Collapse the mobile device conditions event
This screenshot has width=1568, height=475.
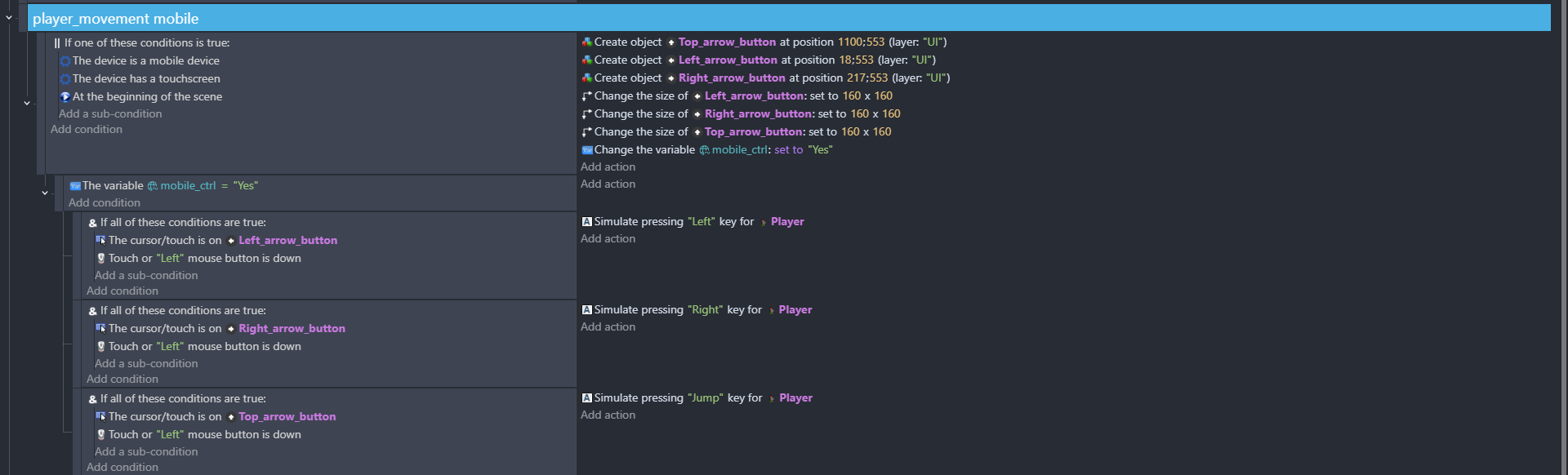(27, 104)
